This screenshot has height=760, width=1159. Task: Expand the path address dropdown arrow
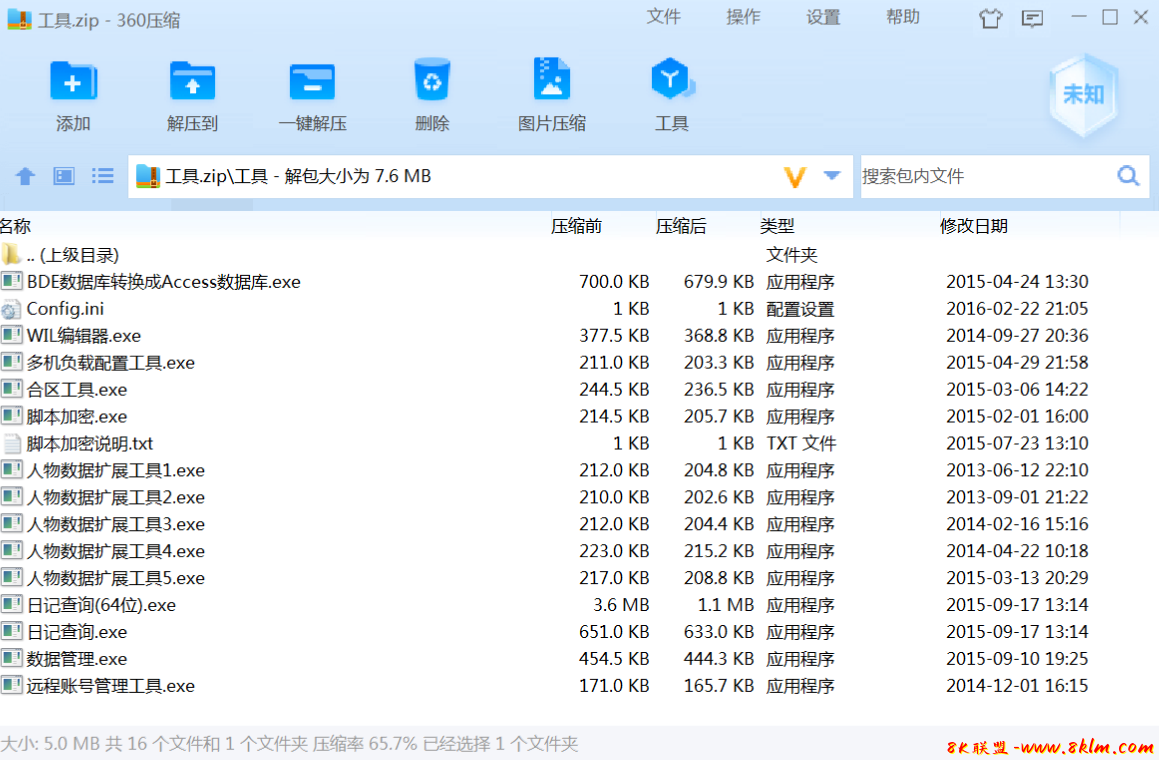tap(832, 176)
